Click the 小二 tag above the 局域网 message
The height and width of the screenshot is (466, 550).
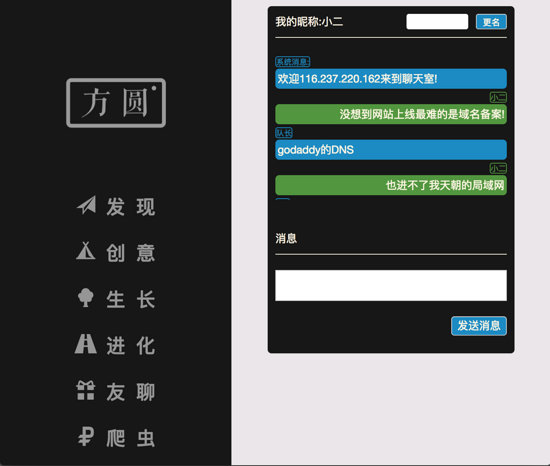coord(498,168)
